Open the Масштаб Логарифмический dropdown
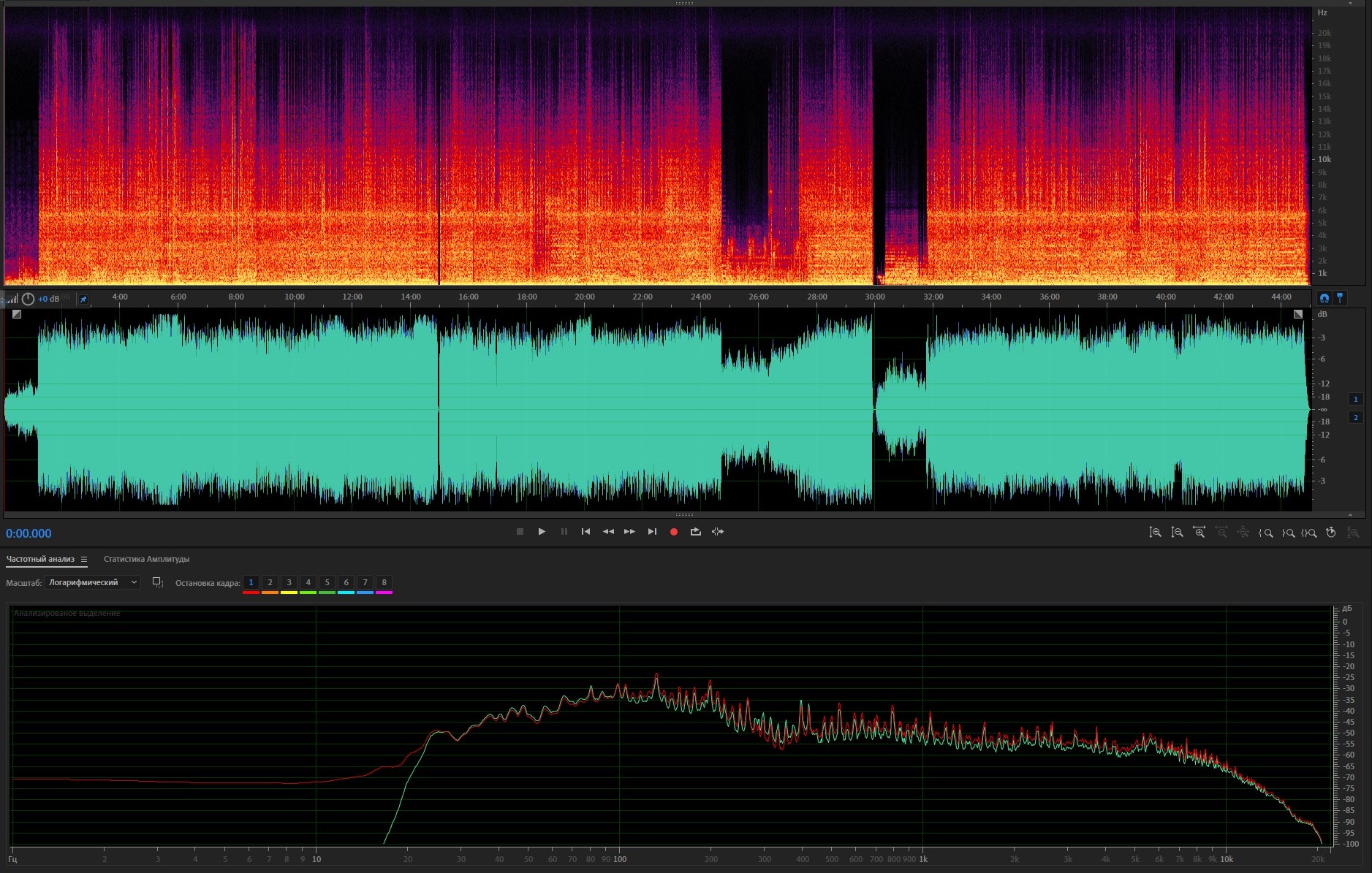The height and width of the screenshot is (873, 1372). tap(92, 582)
